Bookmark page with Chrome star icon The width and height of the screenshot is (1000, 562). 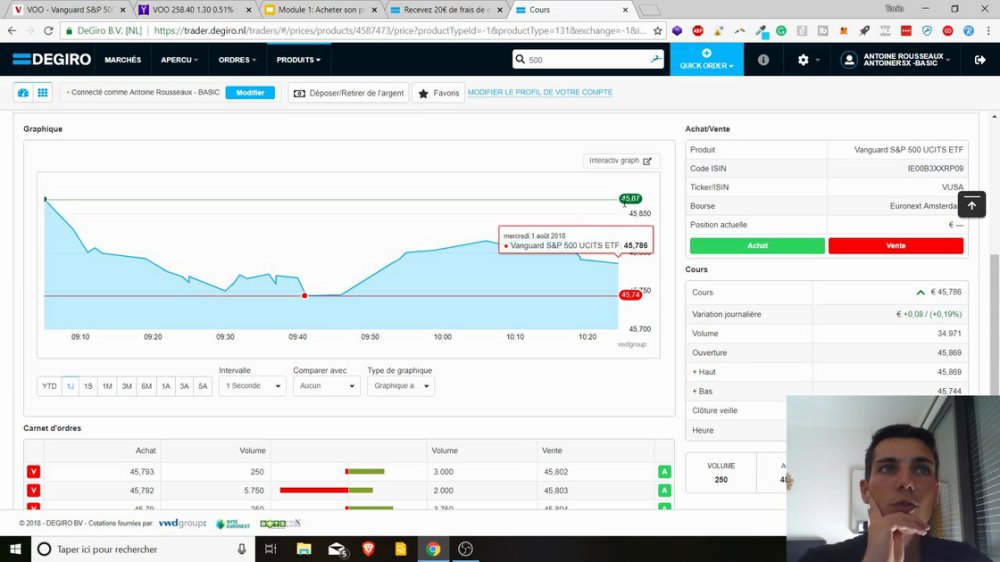click(x=658, y=31)
